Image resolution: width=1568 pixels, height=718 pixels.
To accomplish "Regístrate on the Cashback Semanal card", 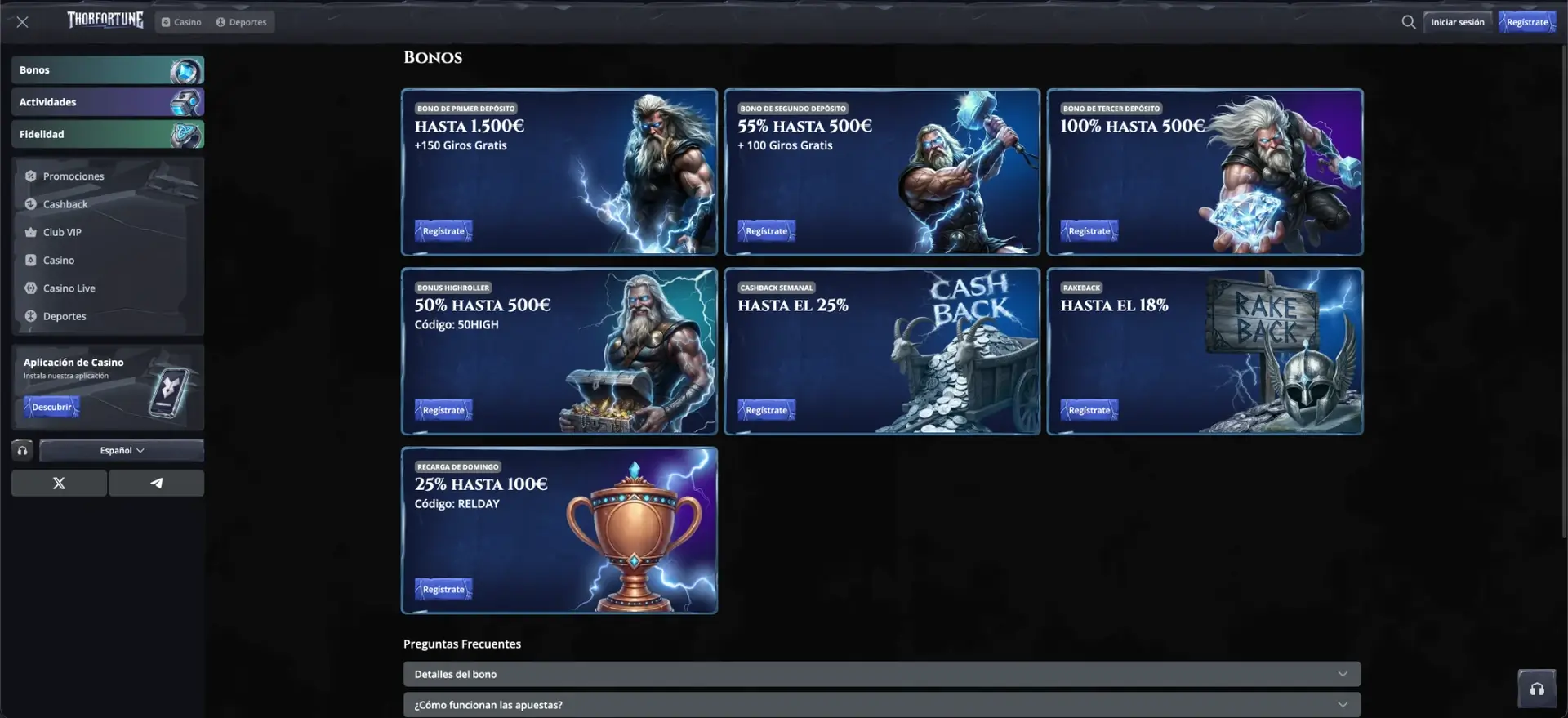I will tap(766, 410).
